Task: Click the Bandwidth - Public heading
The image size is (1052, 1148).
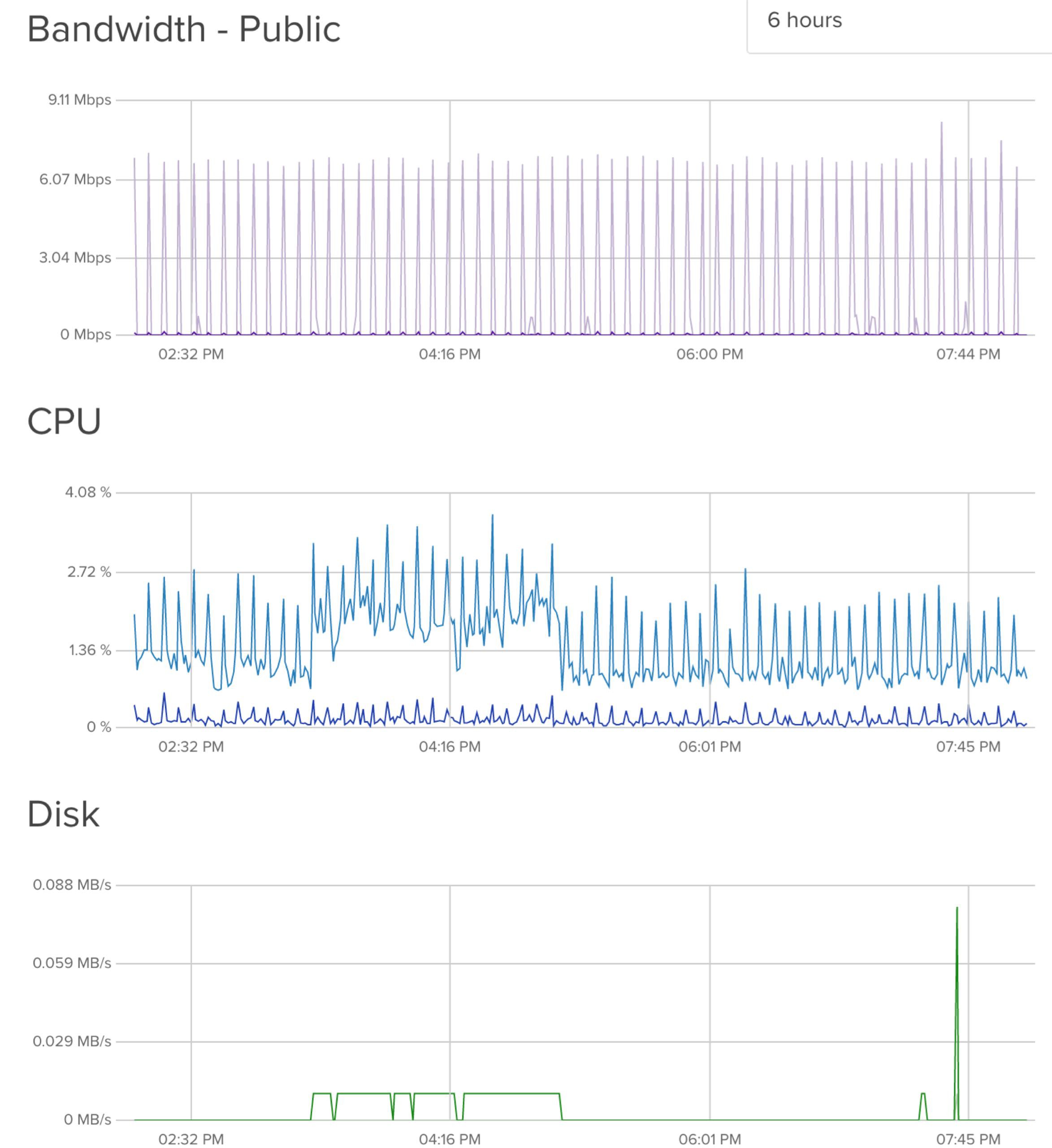Action: click(183, 30)
